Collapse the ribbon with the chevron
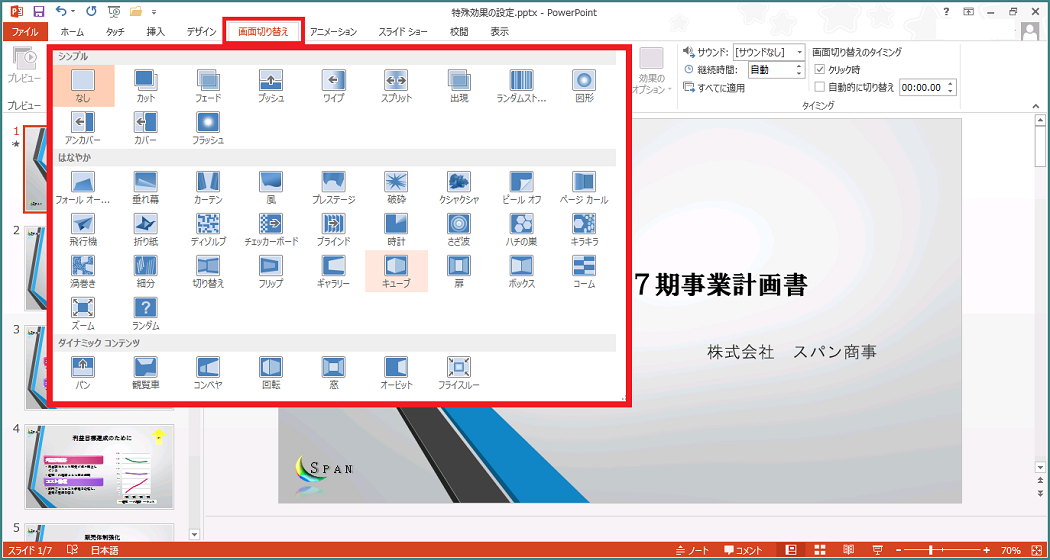Image resolution: width=1050 pixels, height=560 pixels. point(1035,107)
